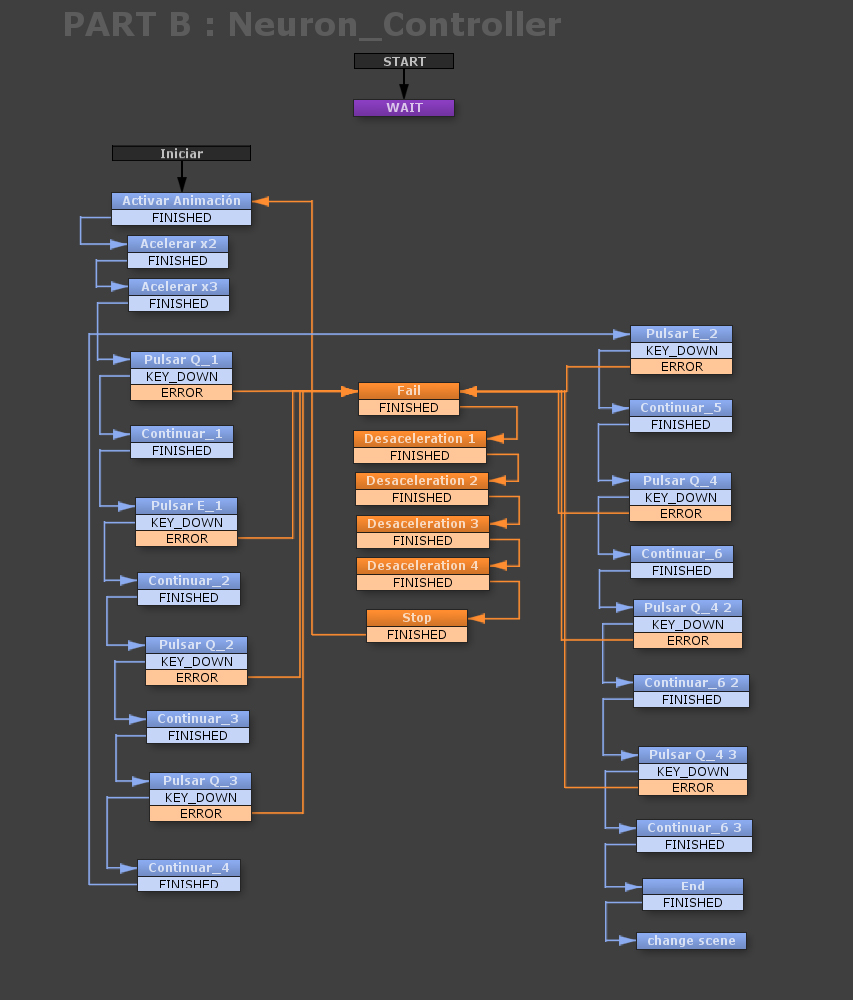This screenshot has width=853, height=1000.
Task: Select the START state node
Action: [x=403, y=61]
